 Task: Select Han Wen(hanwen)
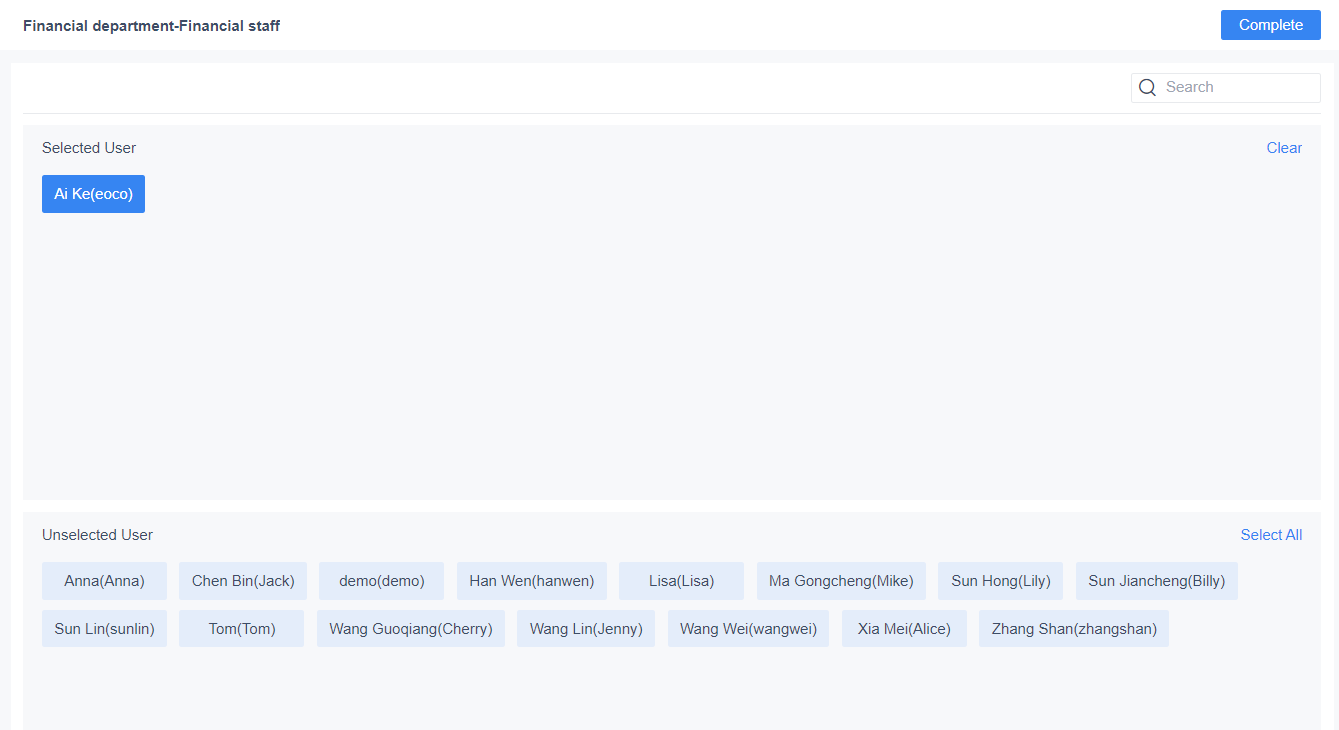[531, 580]
